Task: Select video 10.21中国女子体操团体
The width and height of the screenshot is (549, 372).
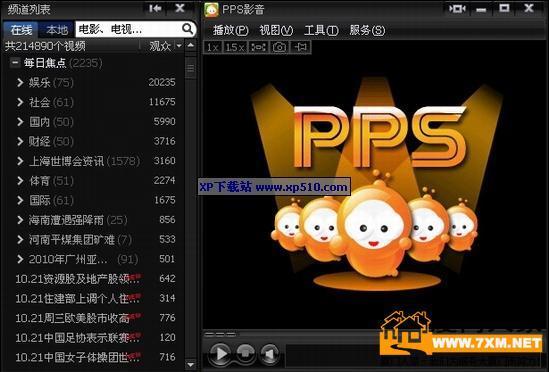Action: 78,357
